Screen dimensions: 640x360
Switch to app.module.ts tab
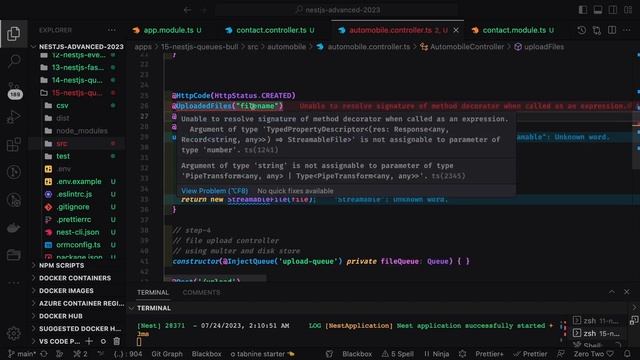167,30
